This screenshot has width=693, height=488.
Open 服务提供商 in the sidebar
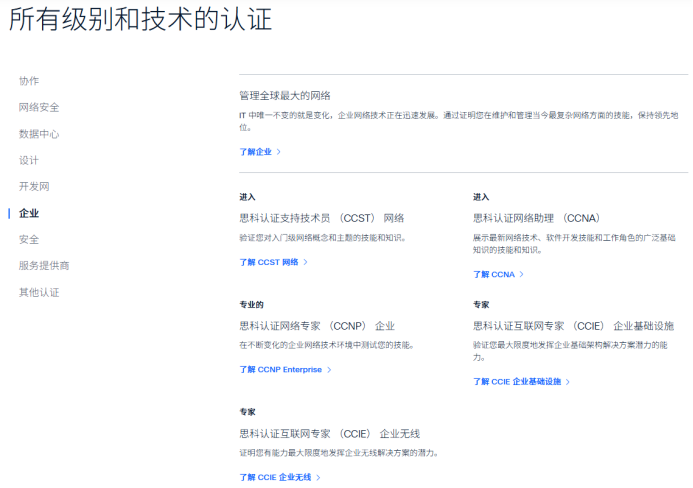click(x=44, y=266)
